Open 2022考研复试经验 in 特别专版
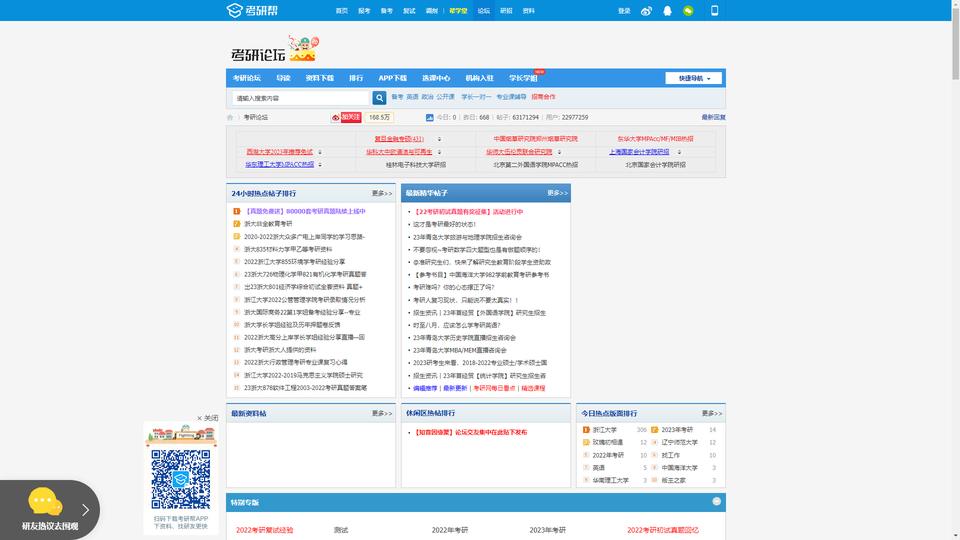960x540 pixels. pos(264,530)
